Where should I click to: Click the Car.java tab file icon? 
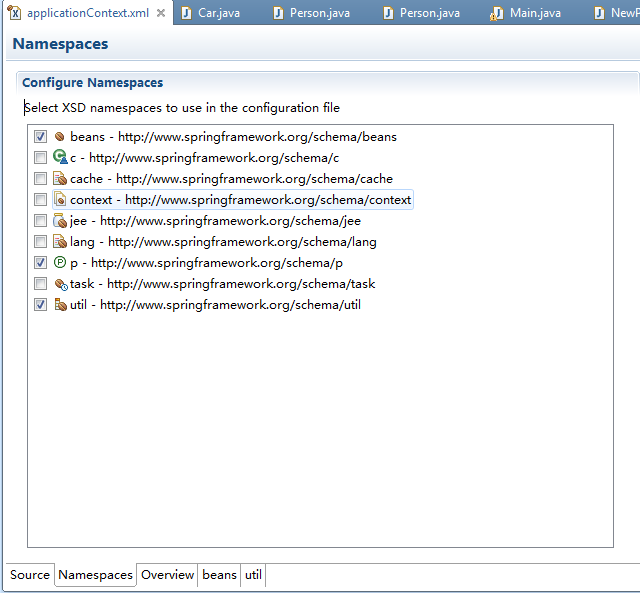coord(186,13)
